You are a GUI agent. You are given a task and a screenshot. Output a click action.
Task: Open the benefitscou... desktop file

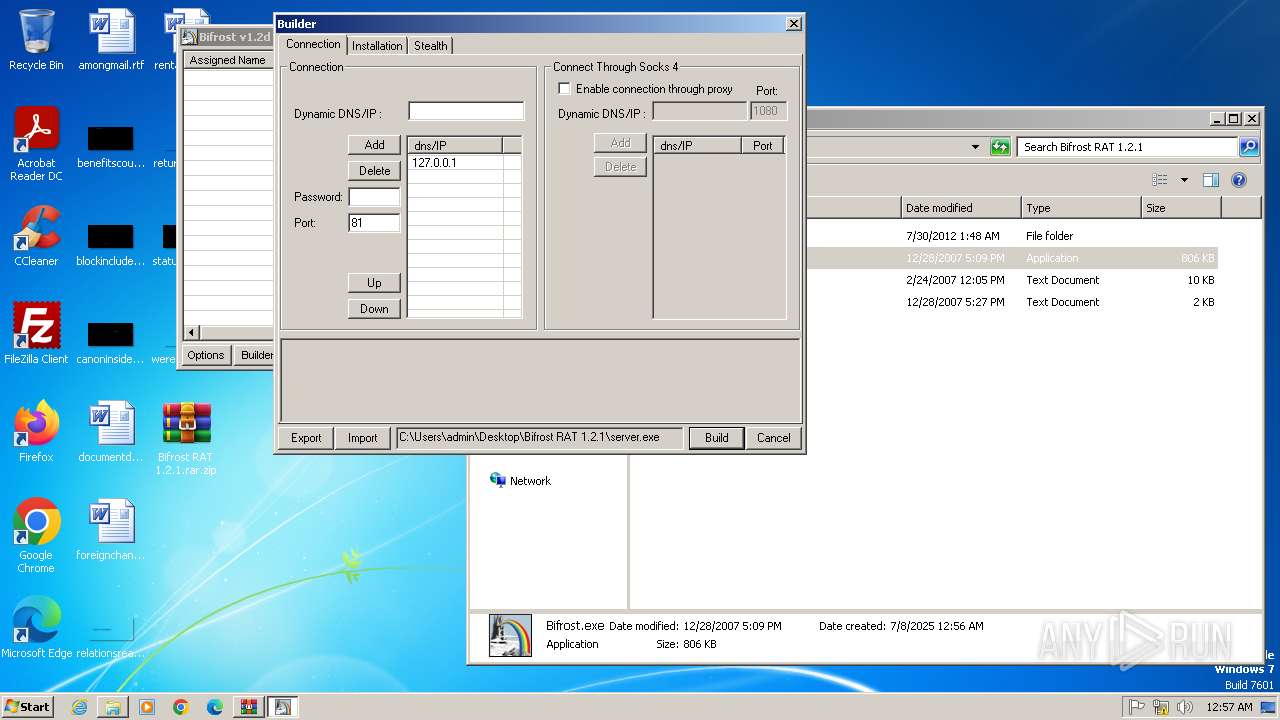point(111,145)
